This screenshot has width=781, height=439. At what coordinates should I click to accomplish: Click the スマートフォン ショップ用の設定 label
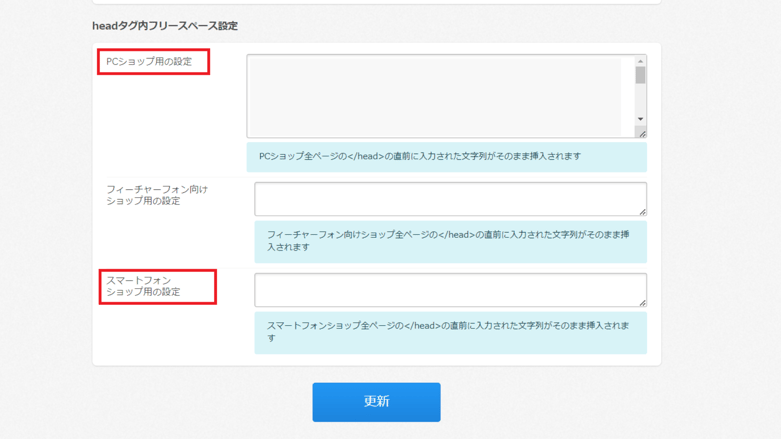pyautogui.click(x=143, y=286)
